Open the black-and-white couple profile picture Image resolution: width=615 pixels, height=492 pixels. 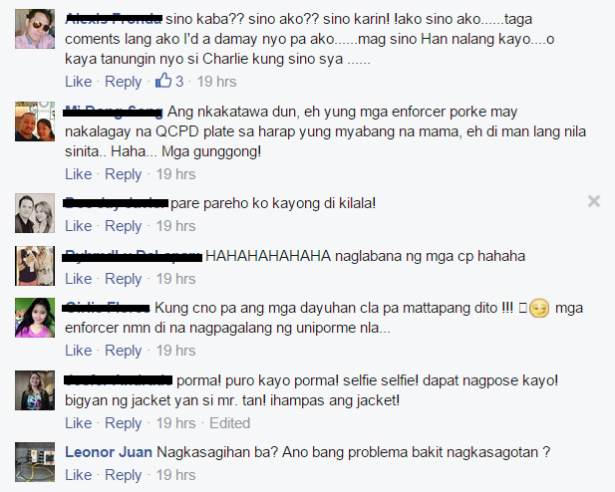click(35, 213)
